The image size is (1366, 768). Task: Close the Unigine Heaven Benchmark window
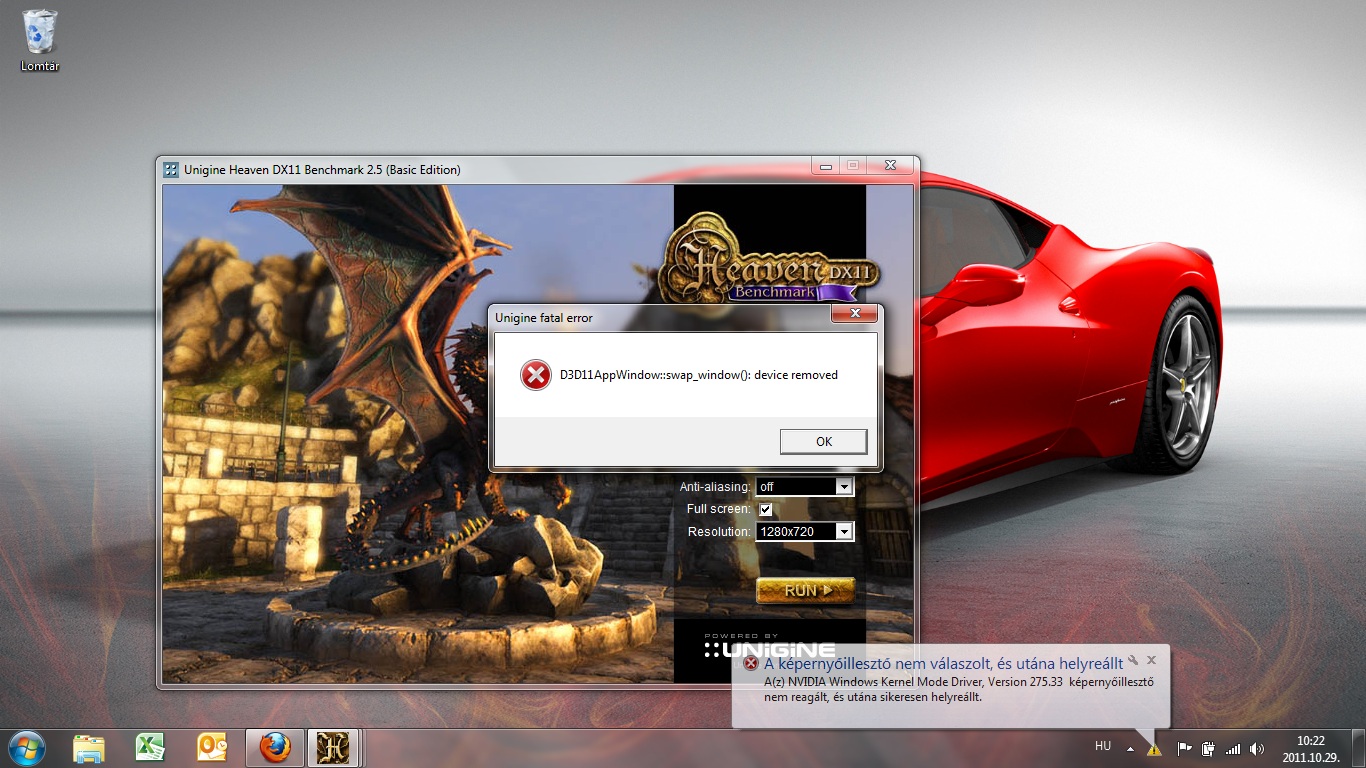coord(889,165)
